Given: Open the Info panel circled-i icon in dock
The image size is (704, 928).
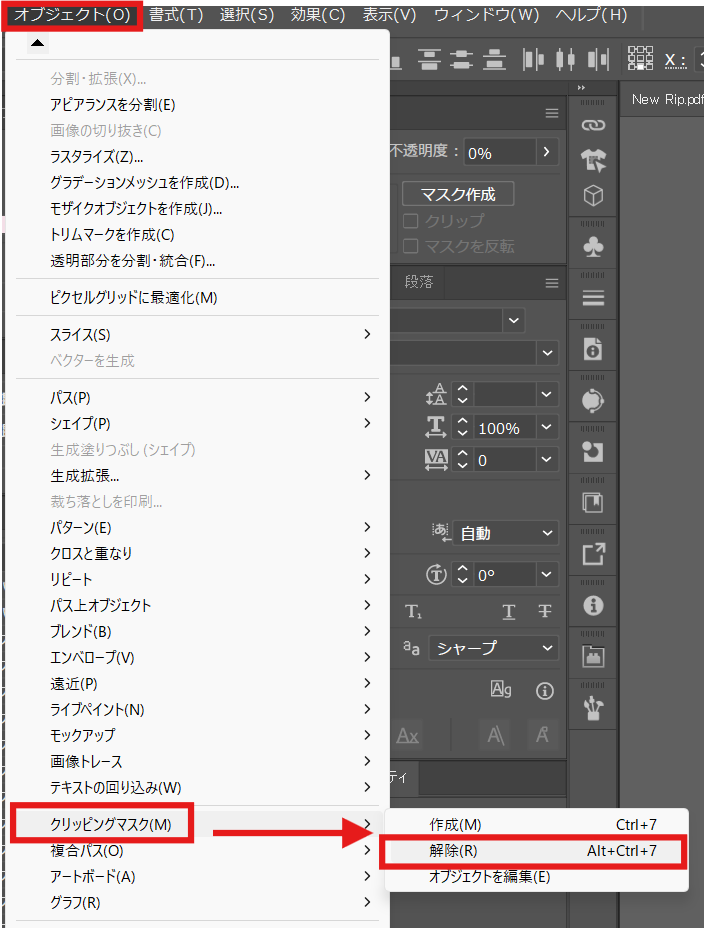Looking at the screenshot, I should click(594, 604).
